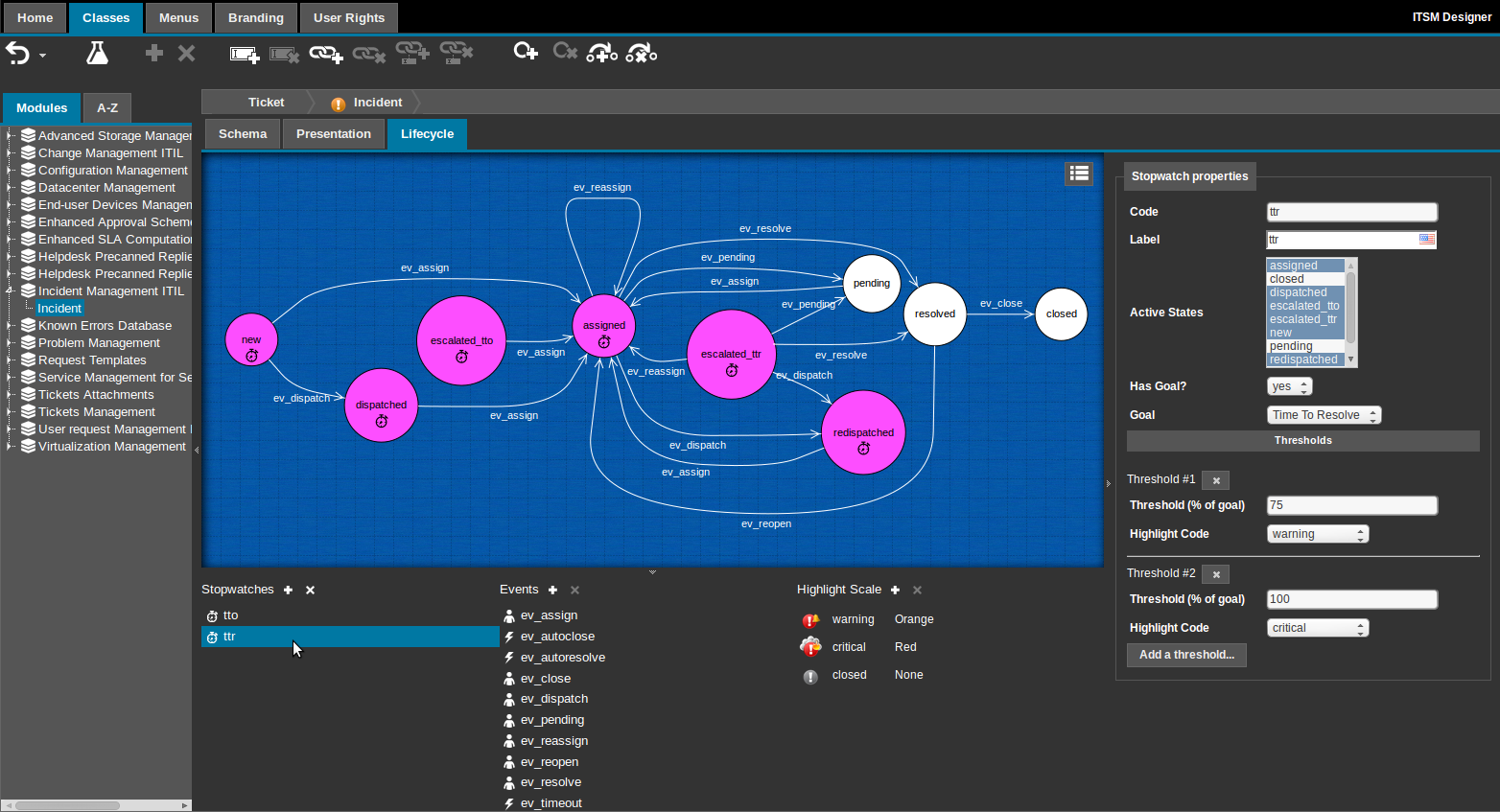Open the Highlight Code 'warning' dropdown
1500x812 pixels.
1318,534
